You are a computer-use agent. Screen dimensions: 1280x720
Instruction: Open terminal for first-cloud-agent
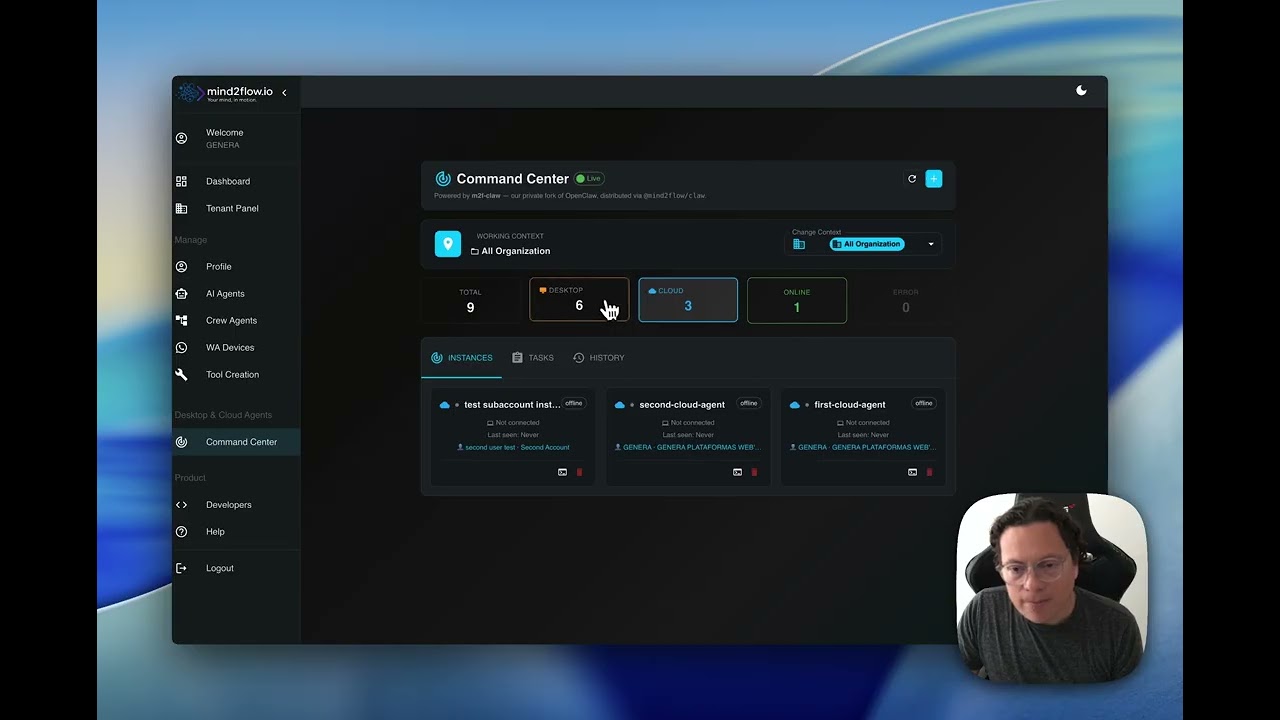pos(912,472)
